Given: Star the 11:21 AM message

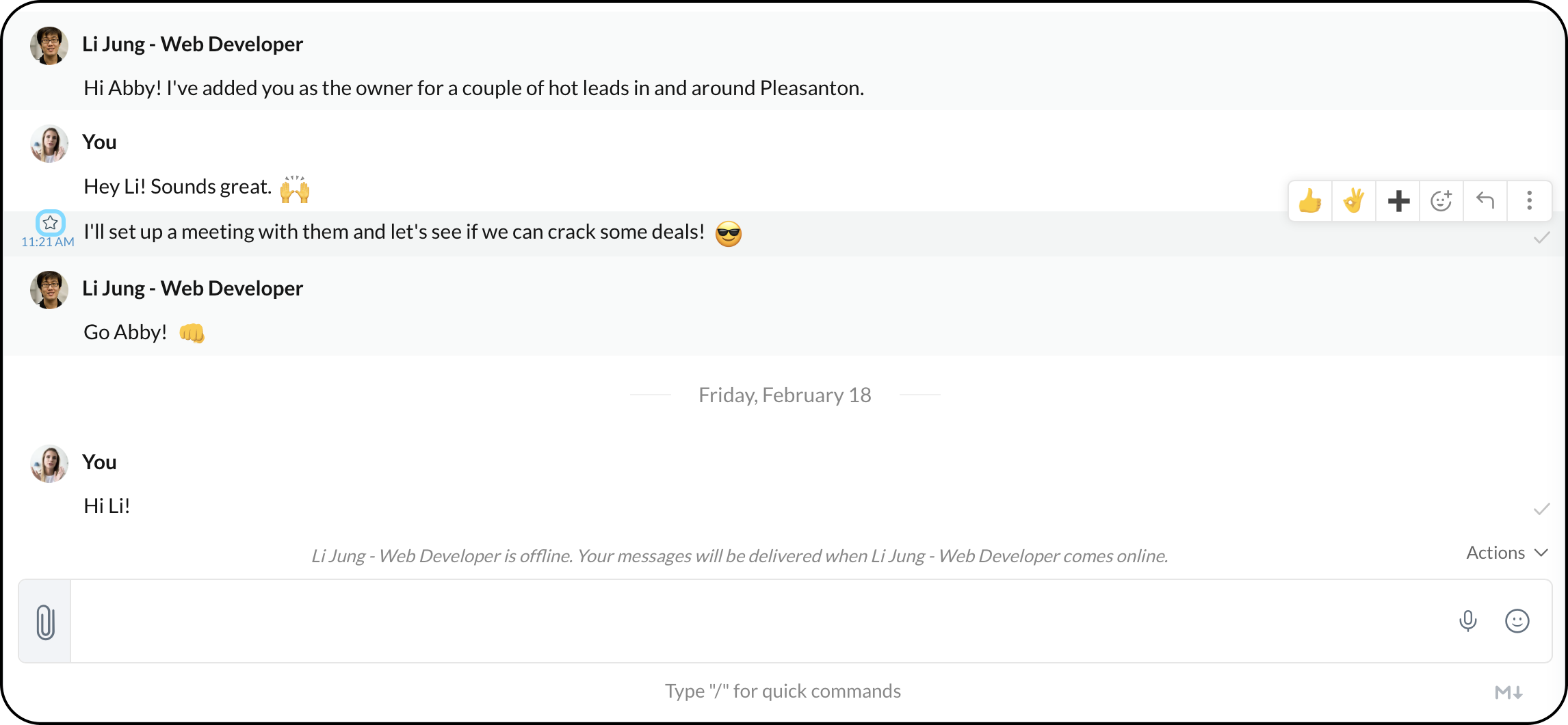Looking at the screenshot, I should (x=50, y=223).
